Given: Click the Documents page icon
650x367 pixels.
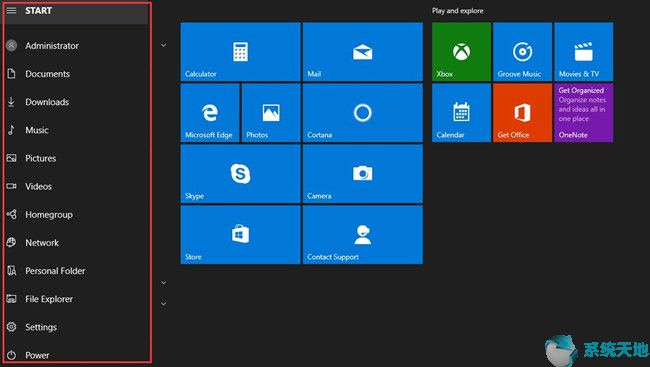Looking at the screenshot, I should pyautogui.click(x=12, y=74).
